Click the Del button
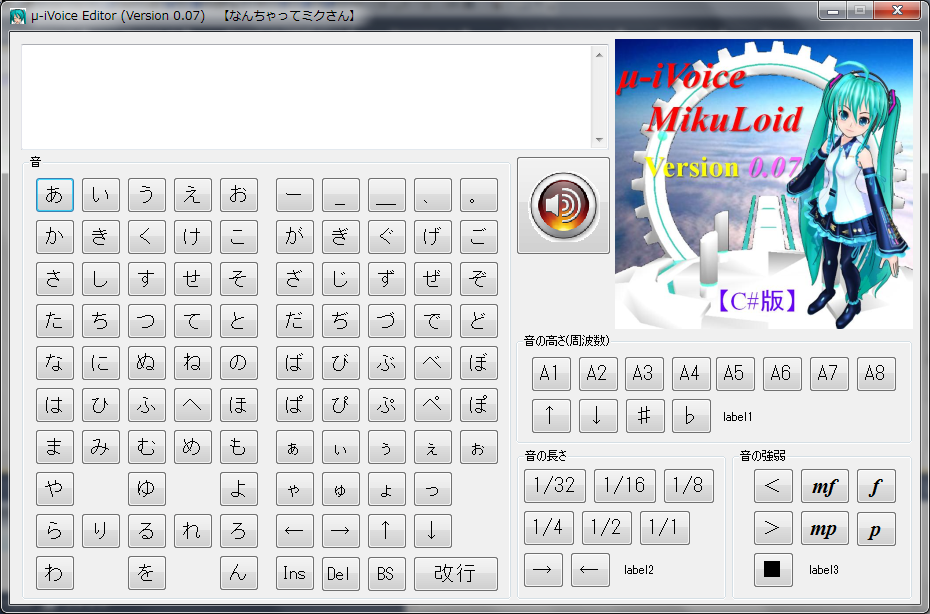 [340, 573]
